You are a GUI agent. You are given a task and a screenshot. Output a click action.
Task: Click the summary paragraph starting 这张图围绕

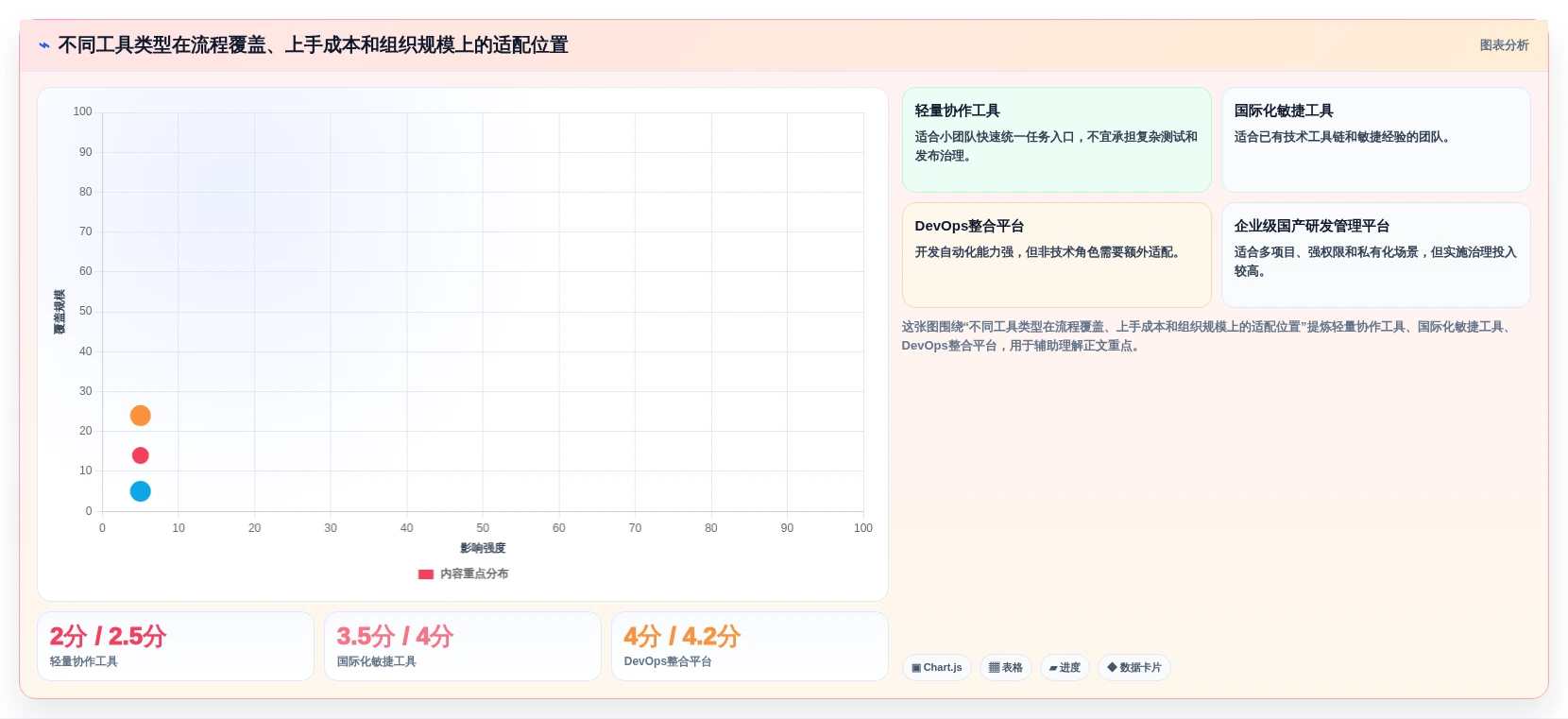[x=1209, y=336]
